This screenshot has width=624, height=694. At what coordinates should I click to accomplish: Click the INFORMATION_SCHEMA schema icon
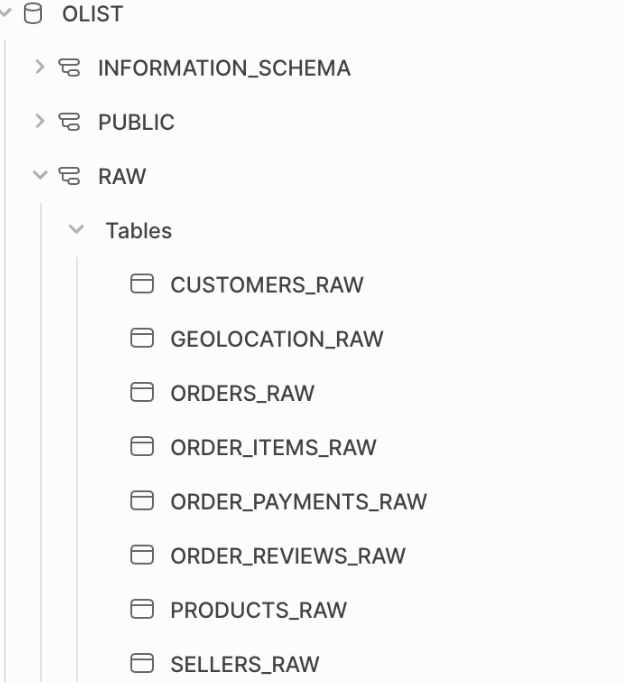pyautogui.click(x=69, y=68)
